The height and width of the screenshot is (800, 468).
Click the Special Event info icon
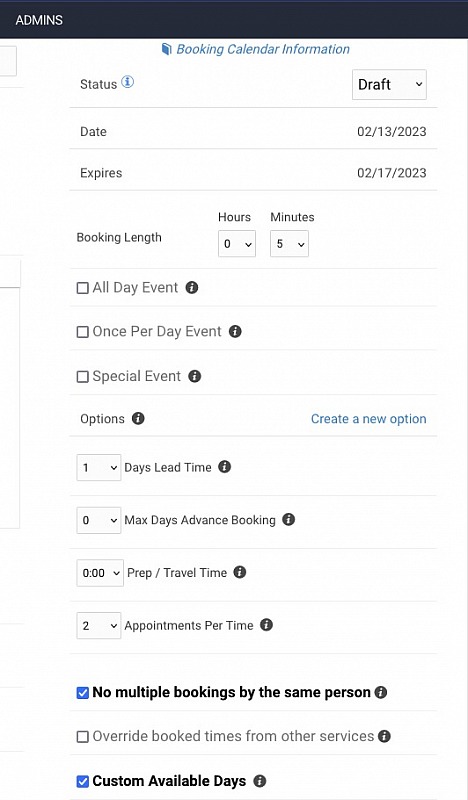click(x=194, y=377)
